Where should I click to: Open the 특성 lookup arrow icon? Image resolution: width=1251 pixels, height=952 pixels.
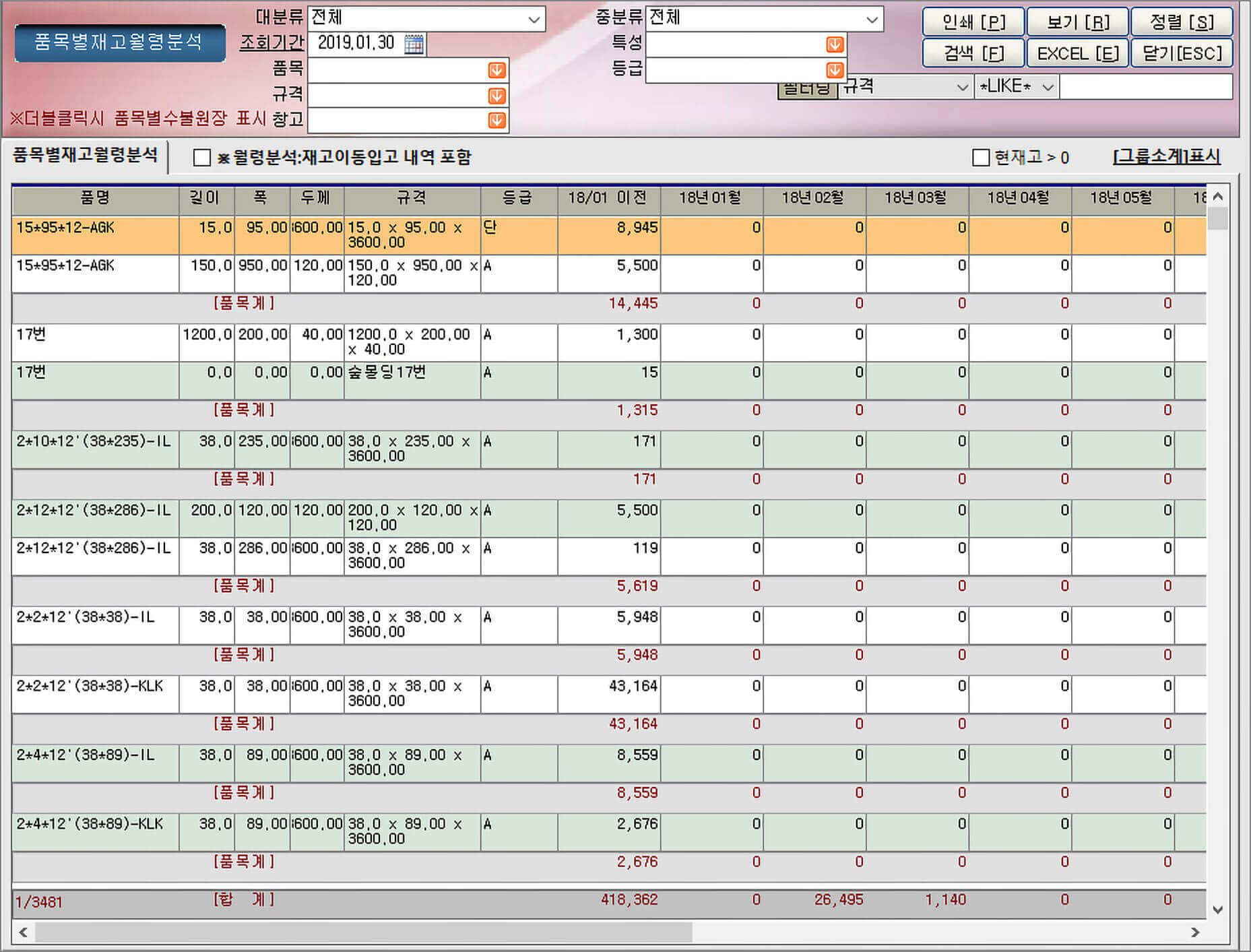pos(834,44)
